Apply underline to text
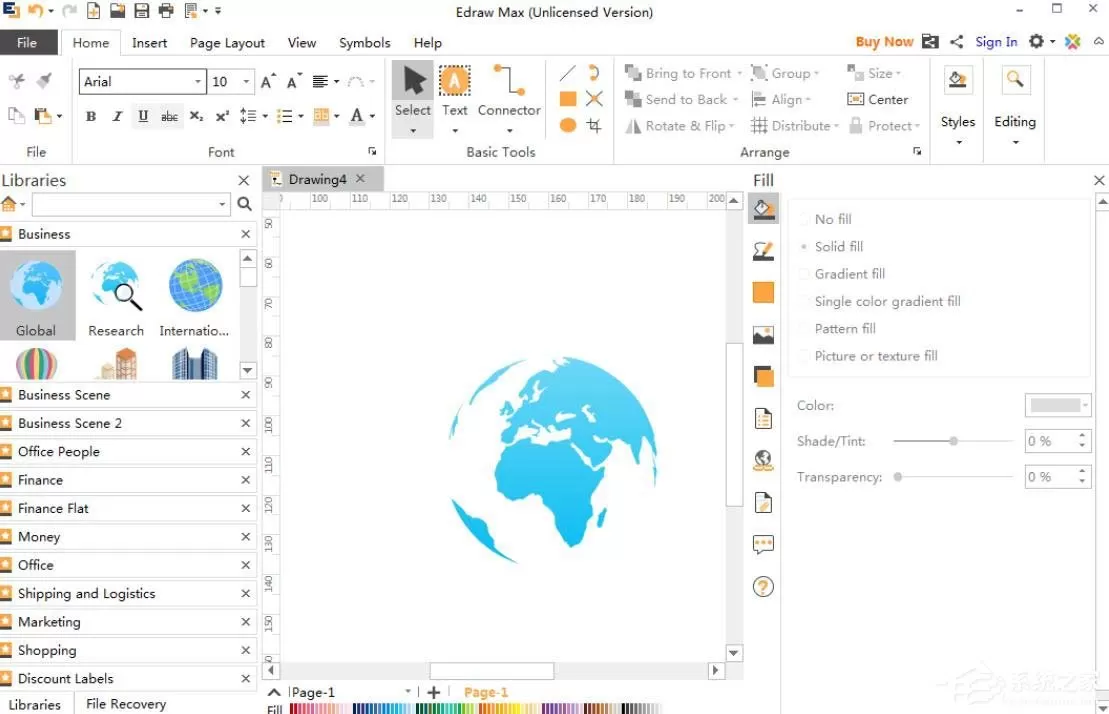The width and height of the screenshot is (1109, 714). coord(143,116)
